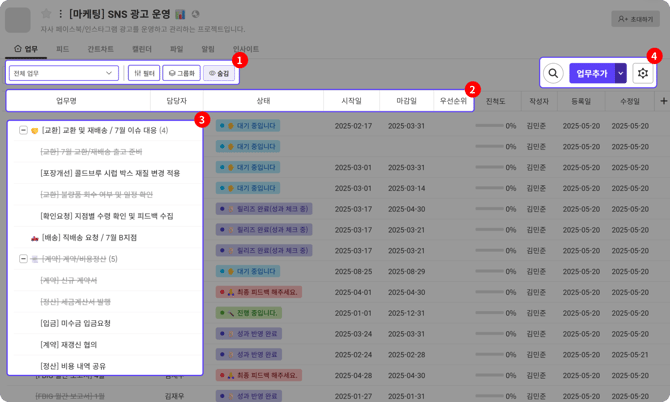The height and width of the screenshot is (402, 670).
Task: Open the 필터 filter tool
Action: pos(144,73)
